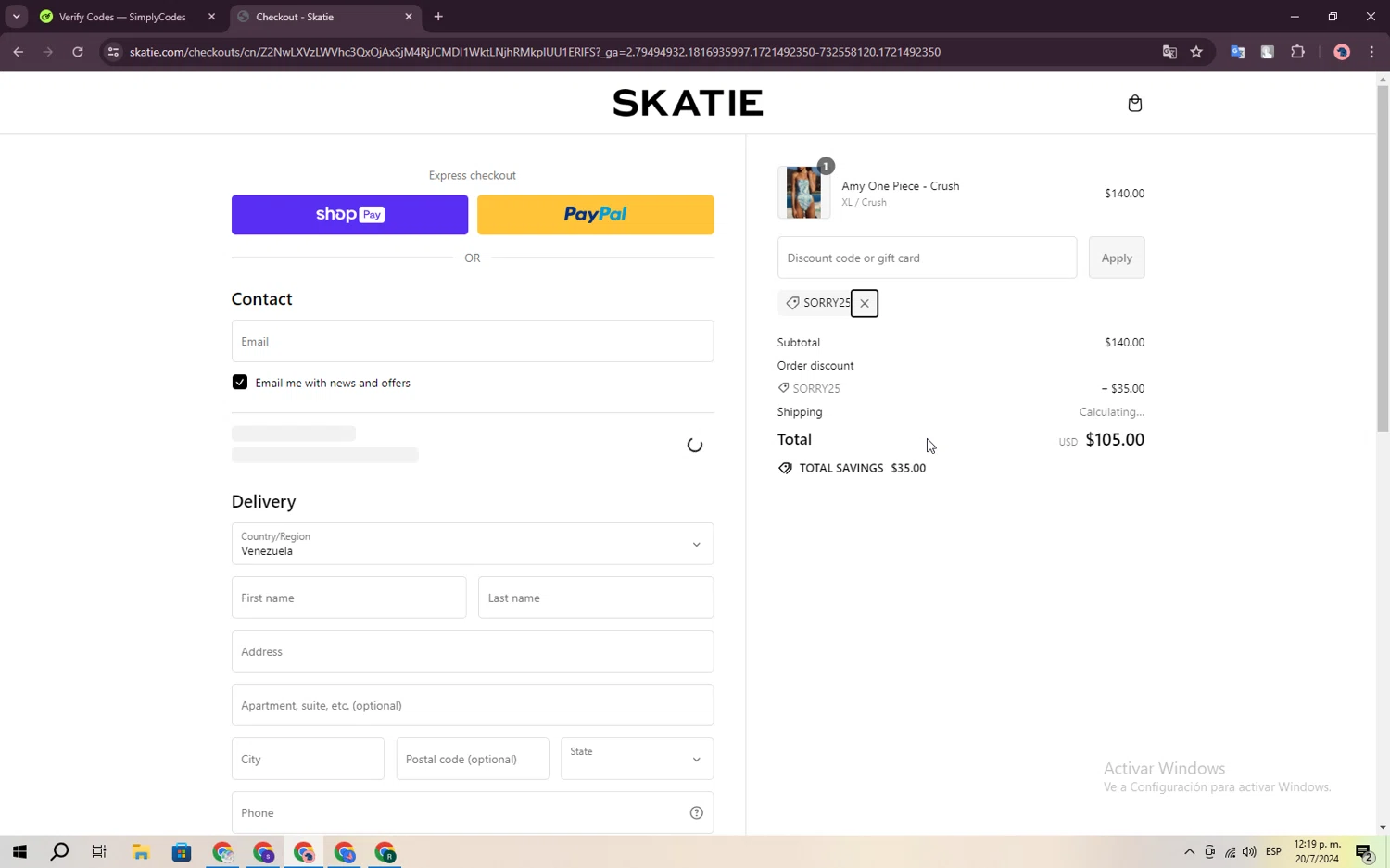Open Windows search on the taskbar
The image size is (1390, 868).
pos(59,852)
